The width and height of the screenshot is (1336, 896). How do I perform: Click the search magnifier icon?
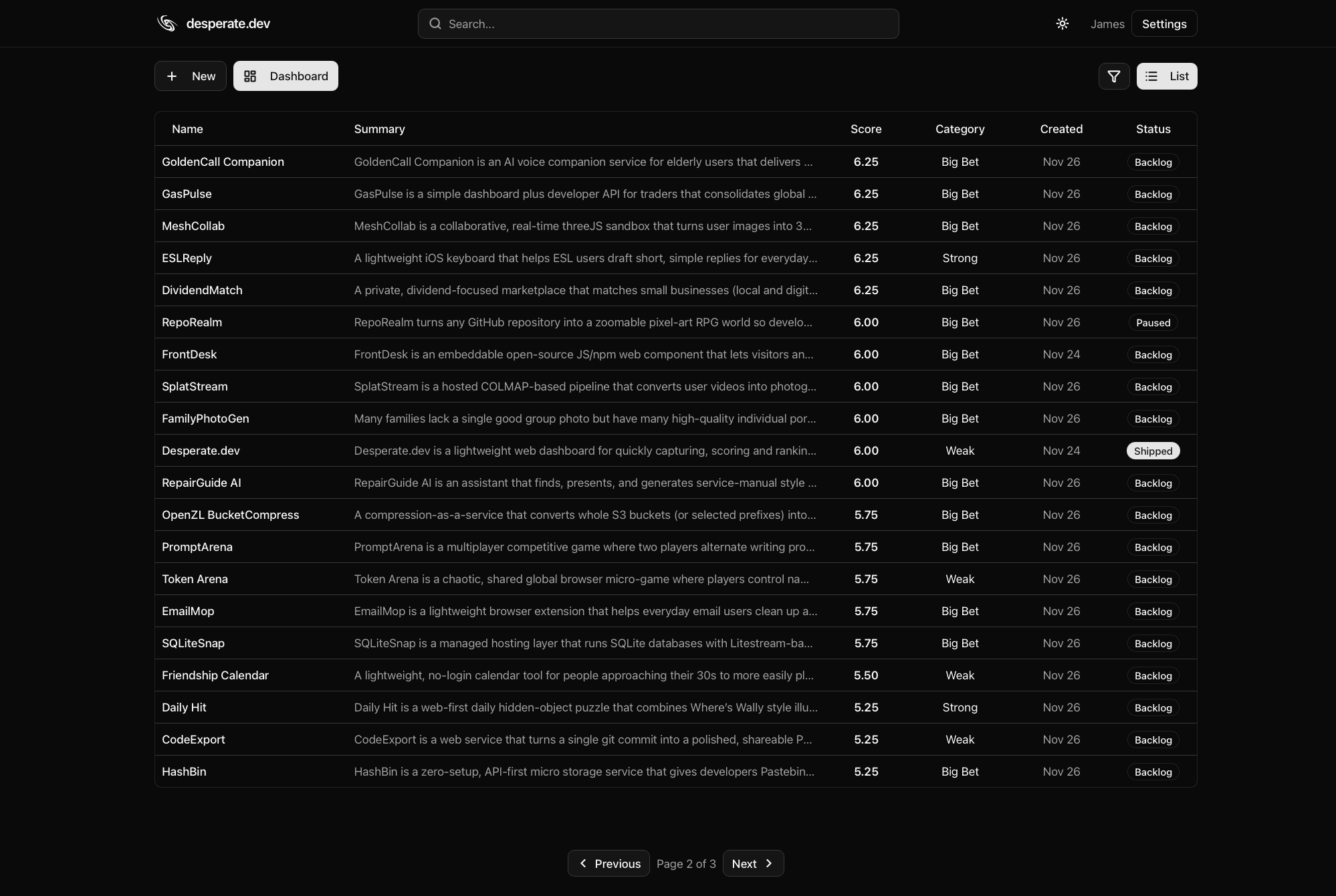pos(435,23)
